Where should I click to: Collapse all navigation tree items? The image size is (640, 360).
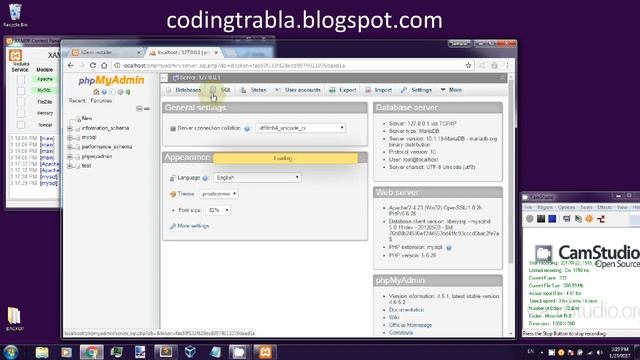tap(139, 109)
